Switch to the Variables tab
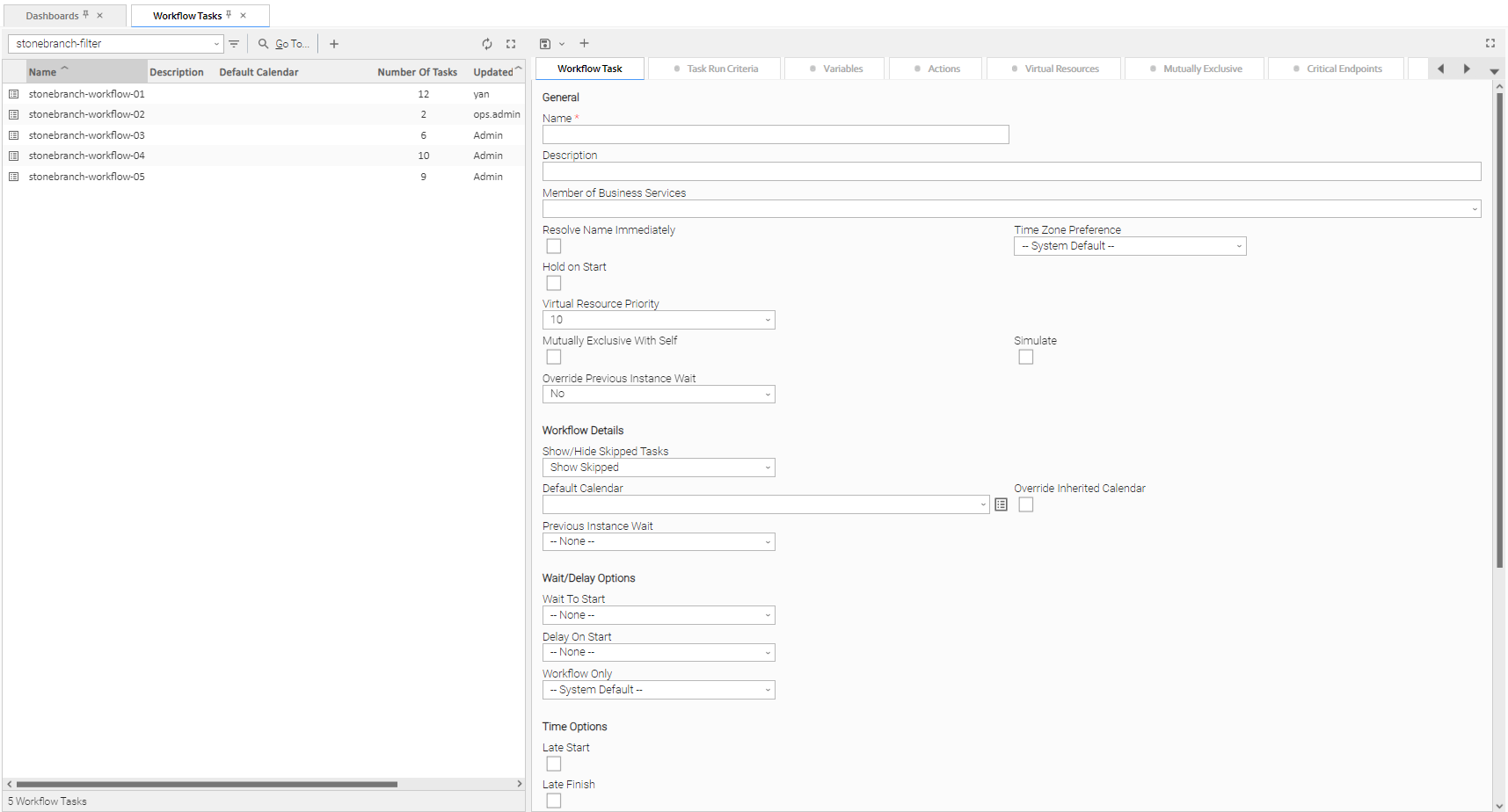The height and width of the screenshot is (812, 1508). [x=835, y=69]
